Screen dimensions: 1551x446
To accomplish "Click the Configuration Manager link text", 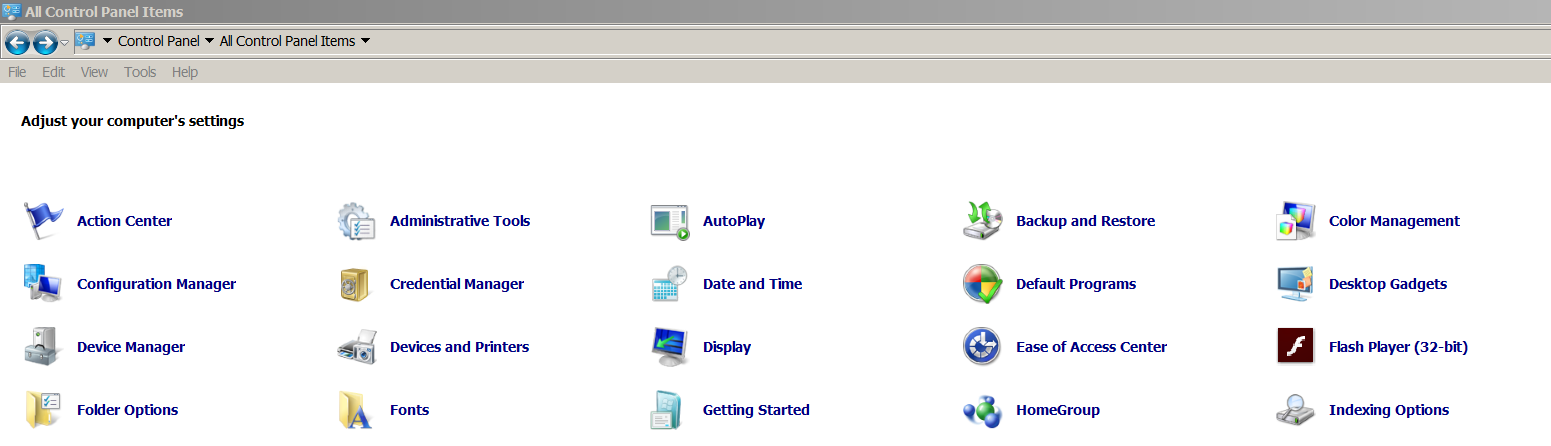I will [156, 284].
